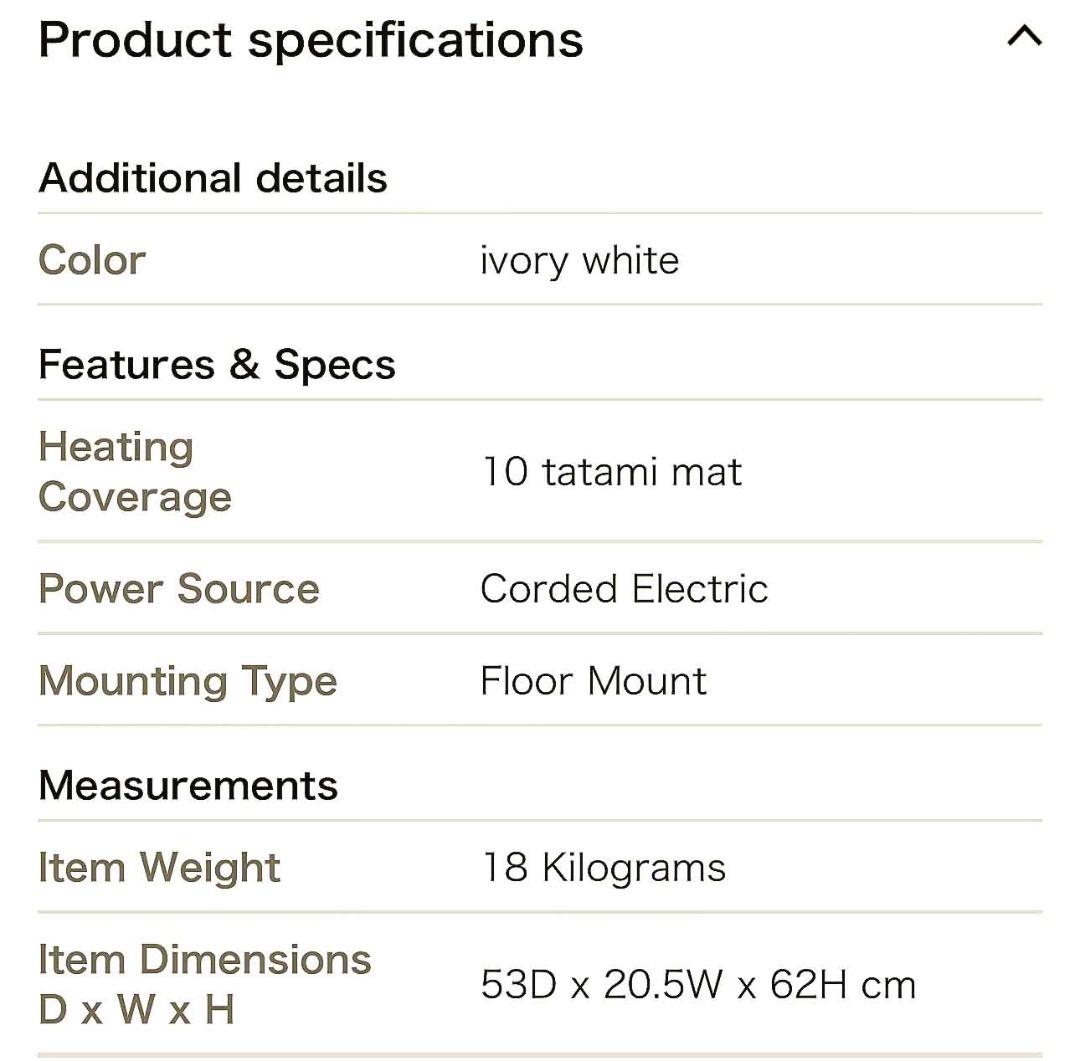Select the ivory white color value

[x=579, y=261]
